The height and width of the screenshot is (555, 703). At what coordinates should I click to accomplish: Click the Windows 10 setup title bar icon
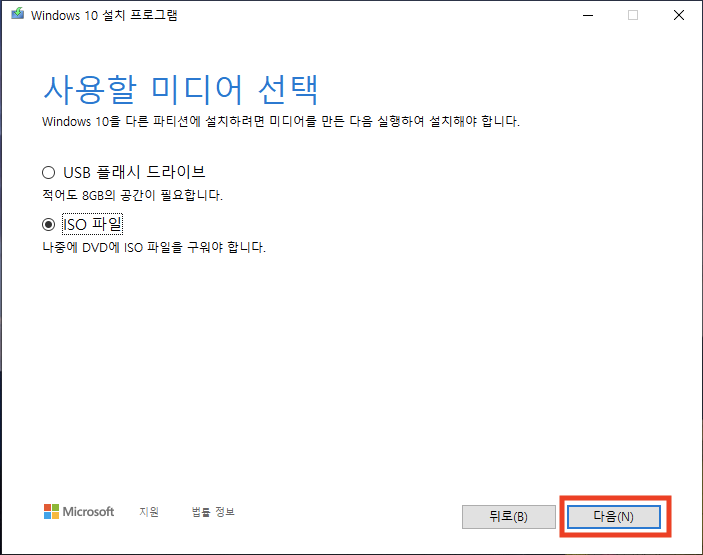click(x=17, y=14)
